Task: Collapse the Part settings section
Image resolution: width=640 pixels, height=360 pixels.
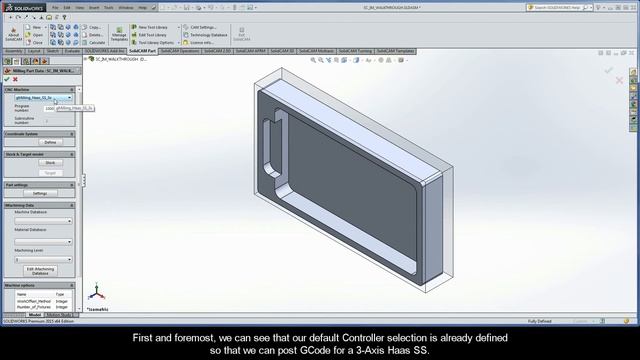Action: coord(72,185)
